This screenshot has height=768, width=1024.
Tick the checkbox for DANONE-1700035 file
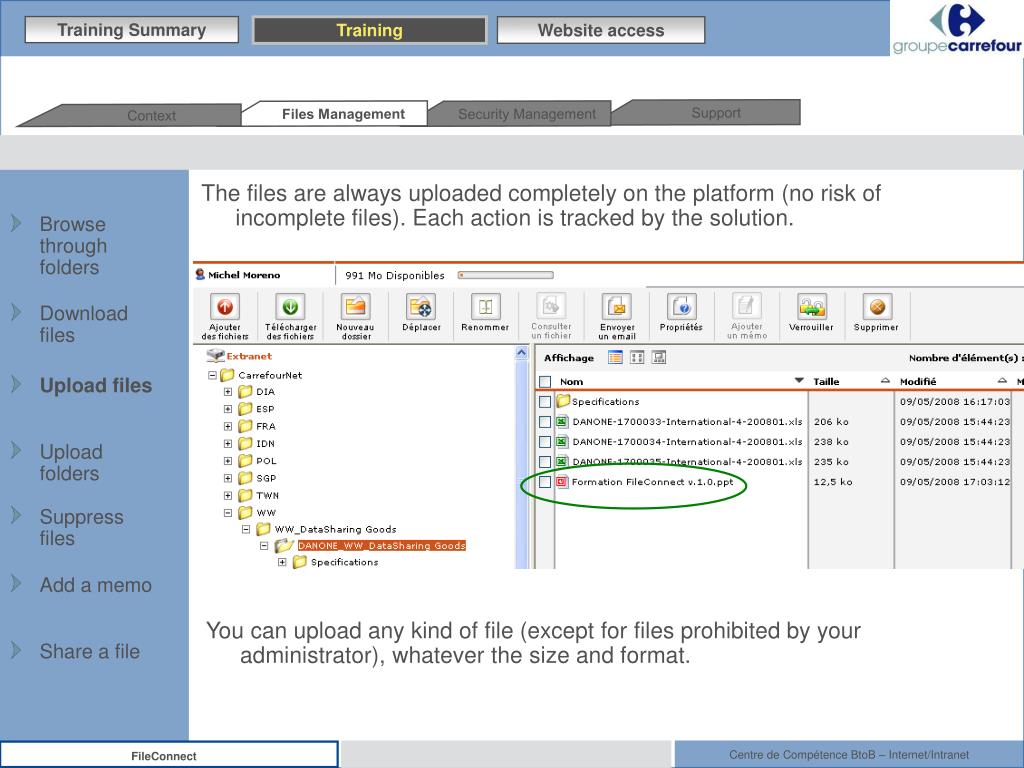(545, 462)
